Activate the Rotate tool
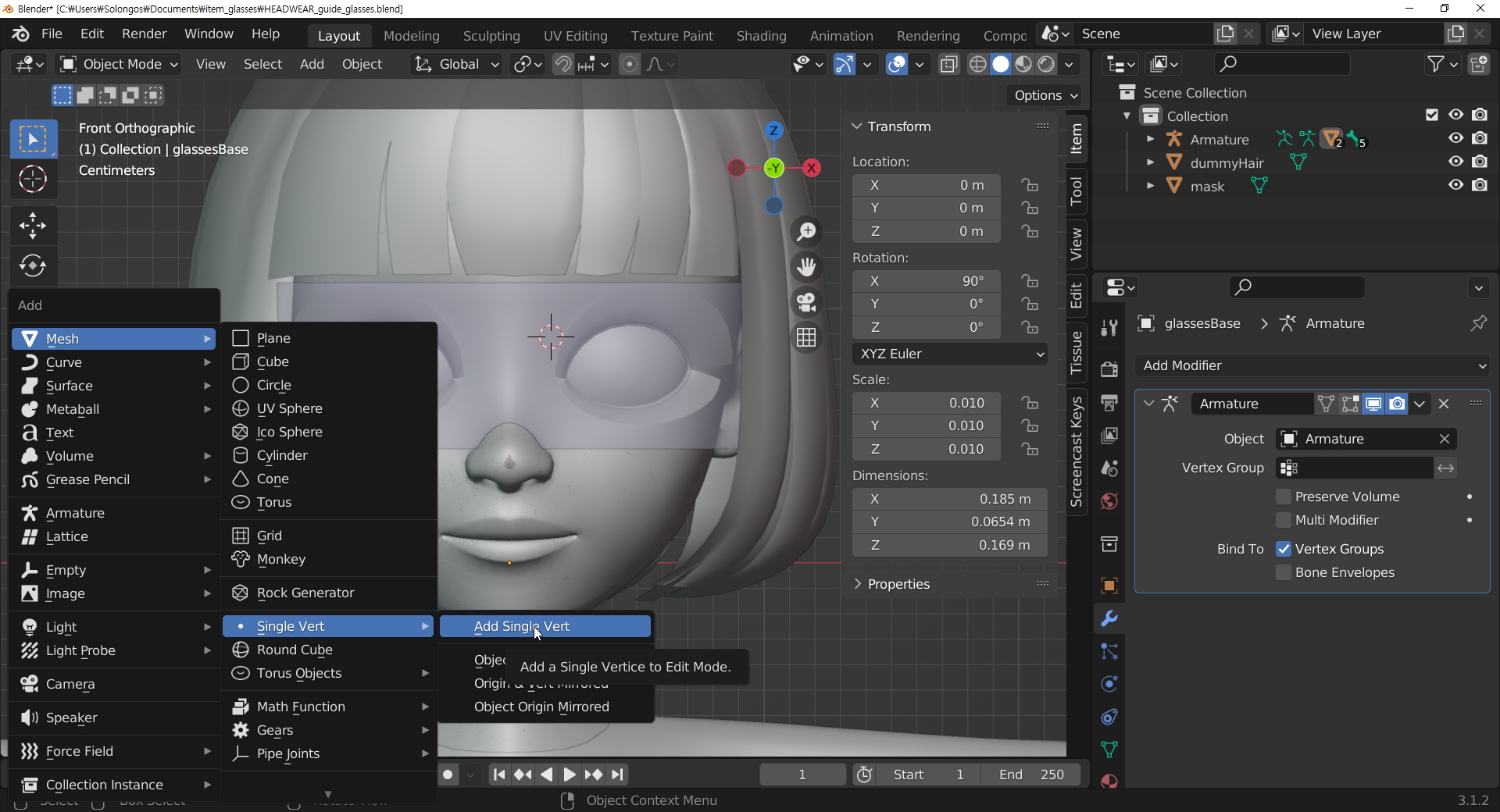Viewport: 1500px width, 812px height. click(33, 266)
